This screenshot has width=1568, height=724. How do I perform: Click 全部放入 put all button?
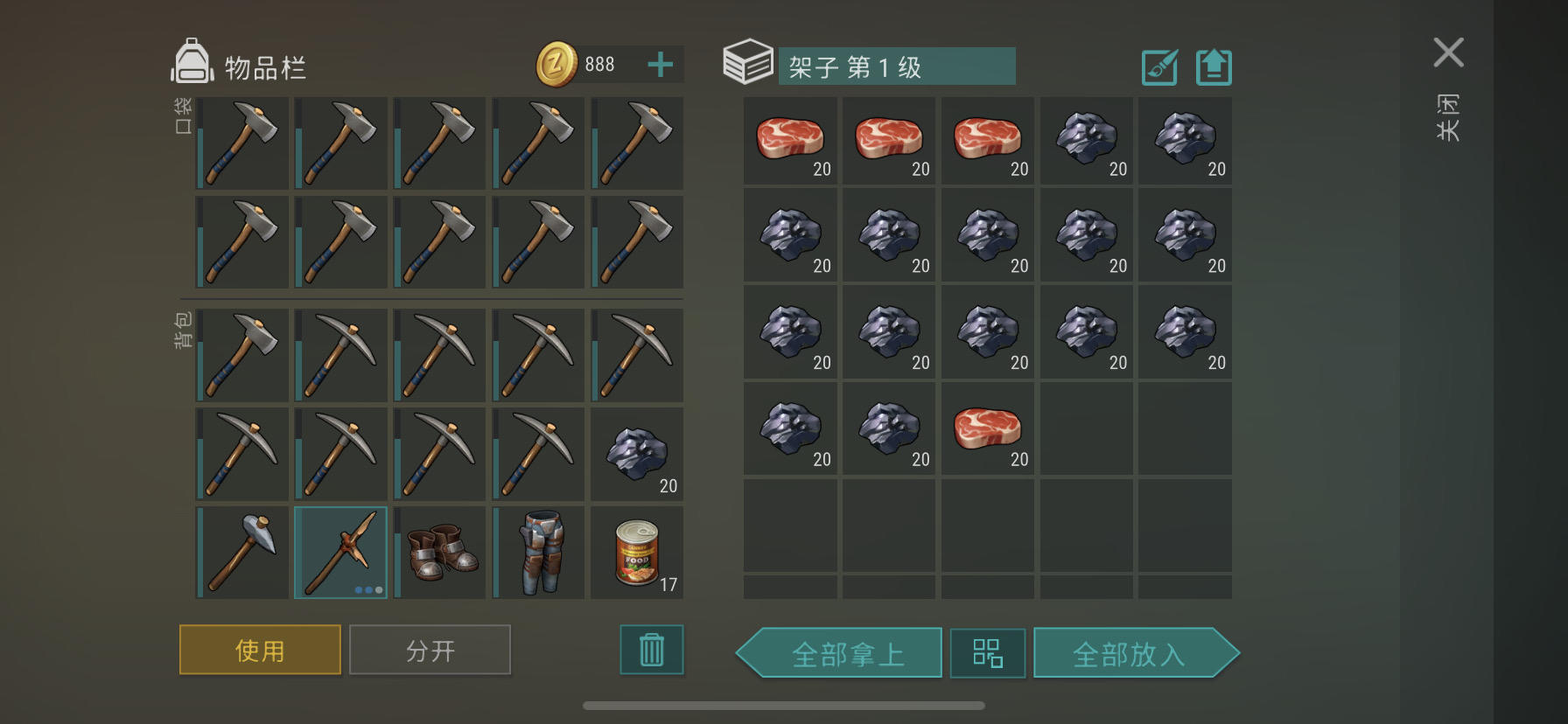pos(1136,653)
